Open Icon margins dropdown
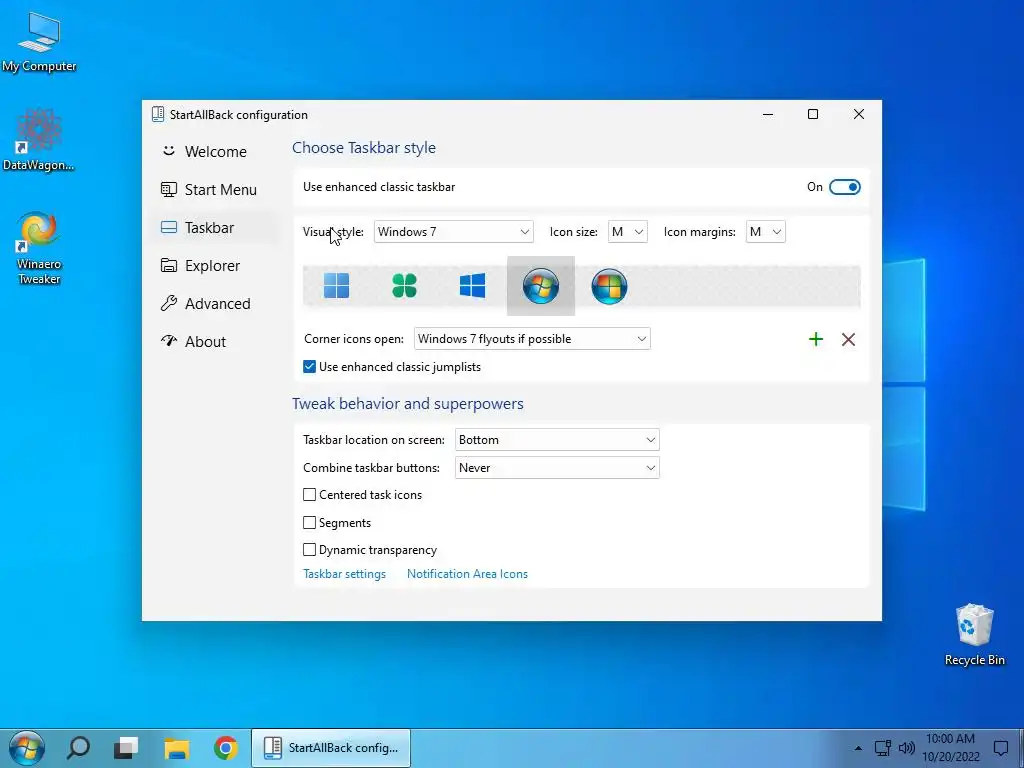Image resolution: width=1024 pixels, height=768 pixels. click(765, 232)
